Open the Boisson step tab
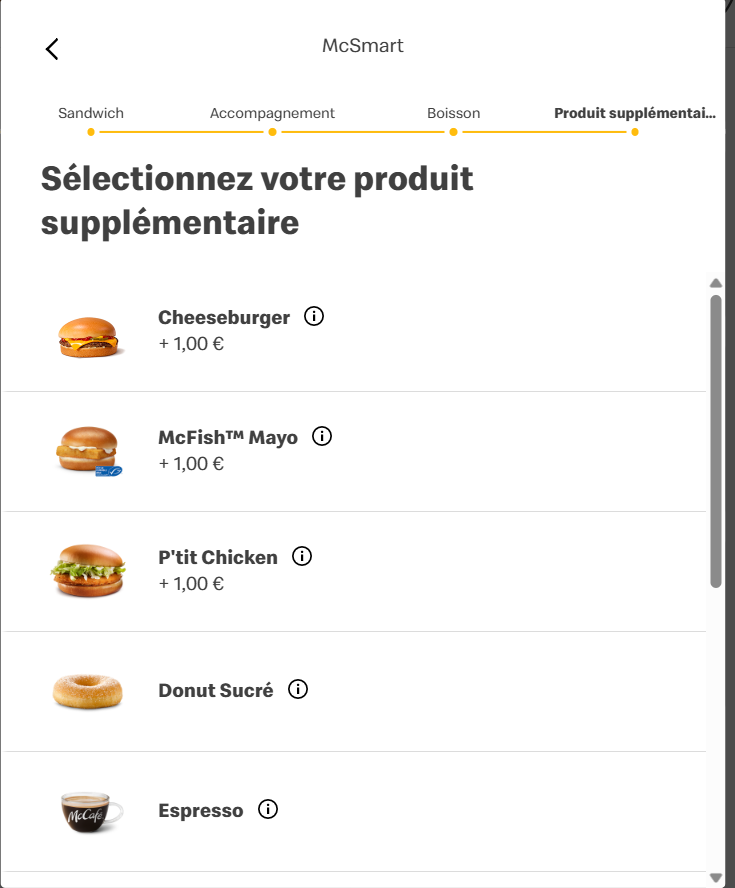Screen dimensions: 735x888 pos(453,114)
